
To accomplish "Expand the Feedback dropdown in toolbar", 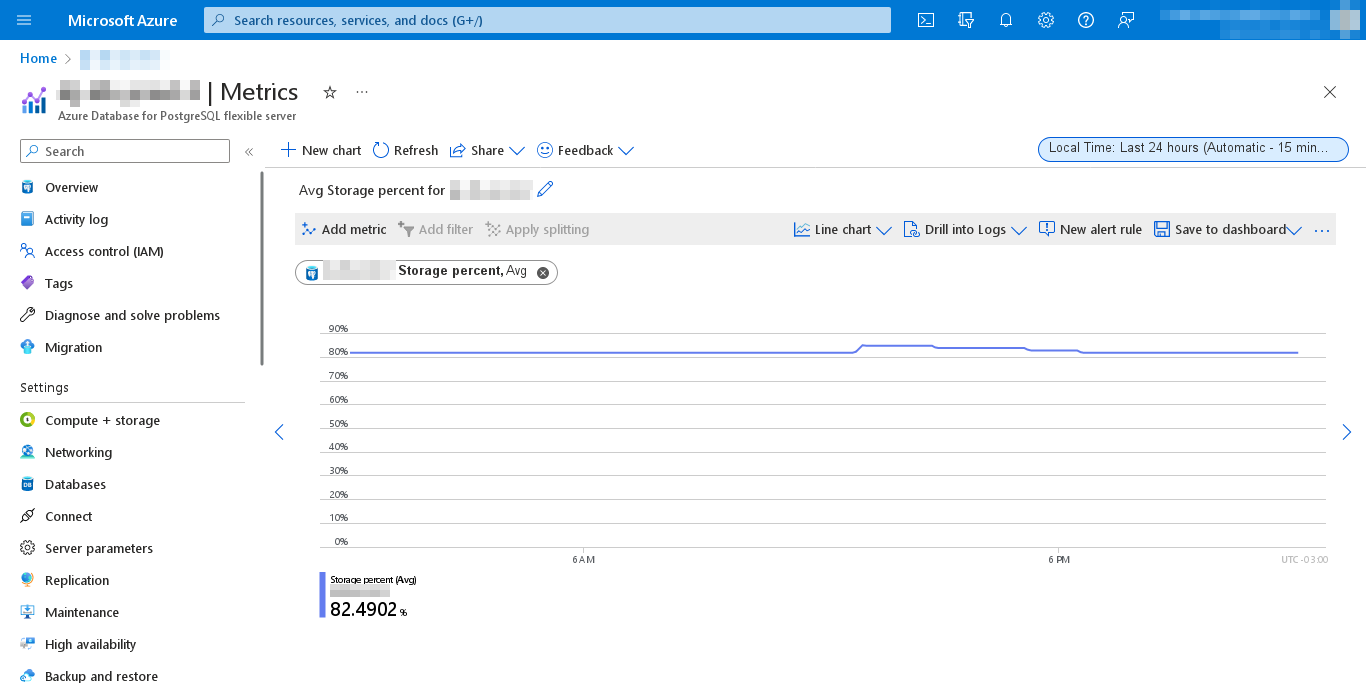I will pos(586,150).
